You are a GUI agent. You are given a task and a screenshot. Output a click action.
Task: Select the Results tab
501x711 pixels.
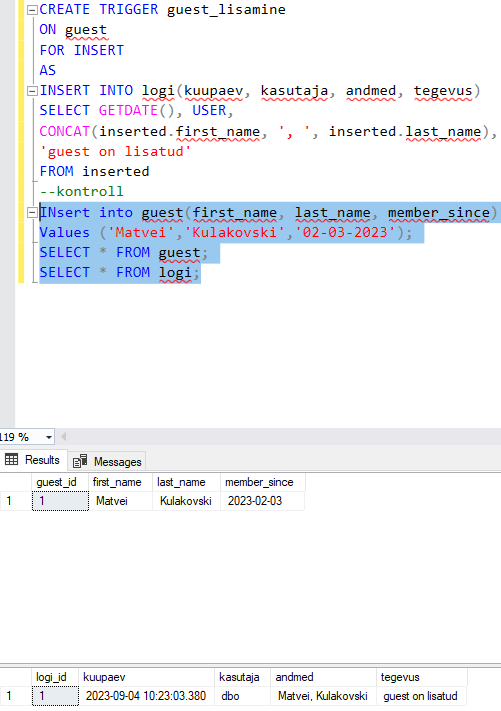point(33,460)
